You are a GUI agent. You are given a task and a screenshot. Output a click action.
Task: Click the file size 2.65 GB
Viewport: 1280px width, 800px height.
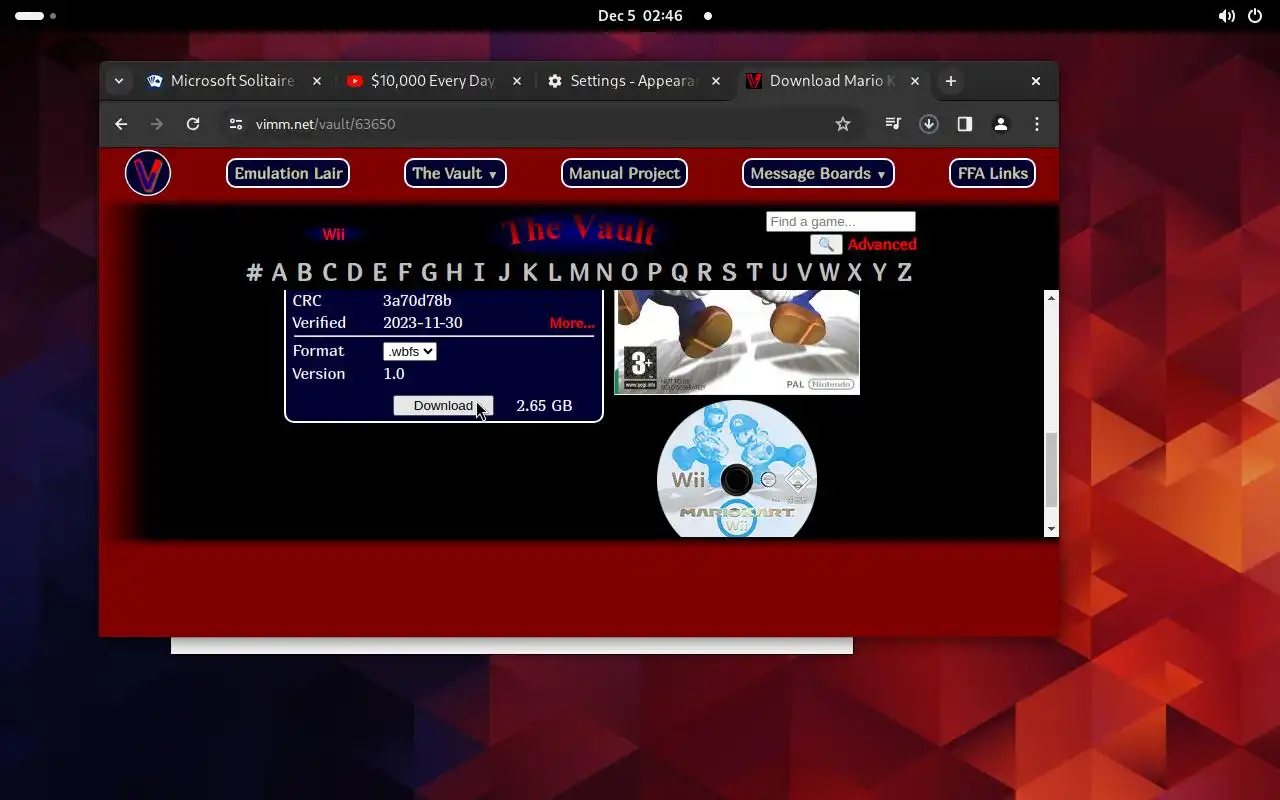pyautogui.click(x=544, y=406)
